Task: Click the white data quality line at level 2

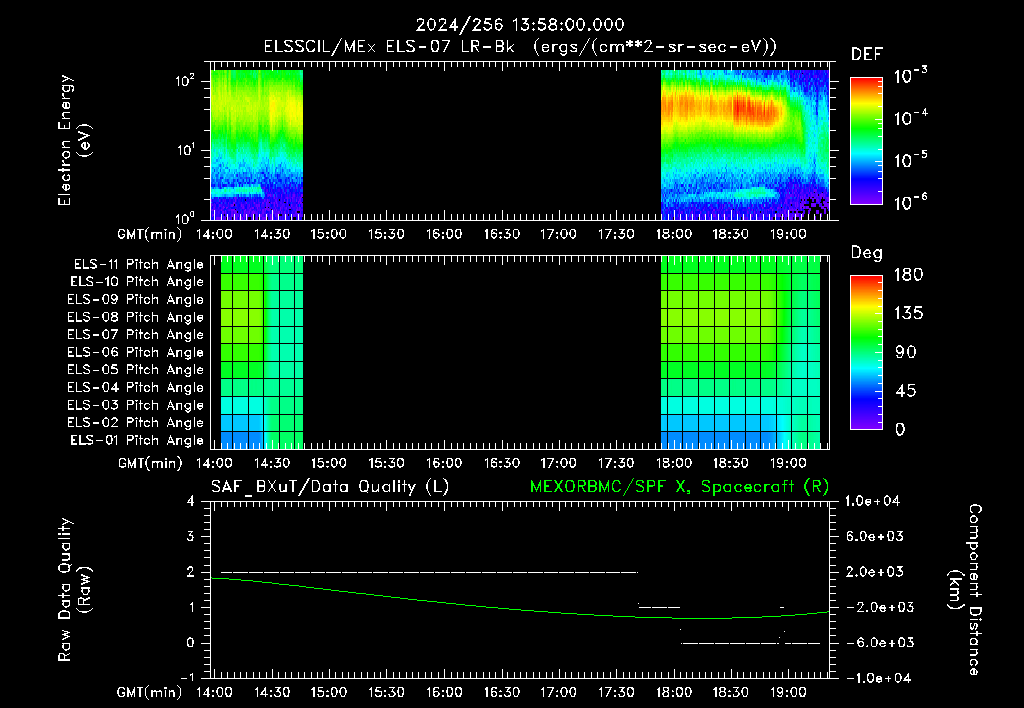Action: (429, 572)
